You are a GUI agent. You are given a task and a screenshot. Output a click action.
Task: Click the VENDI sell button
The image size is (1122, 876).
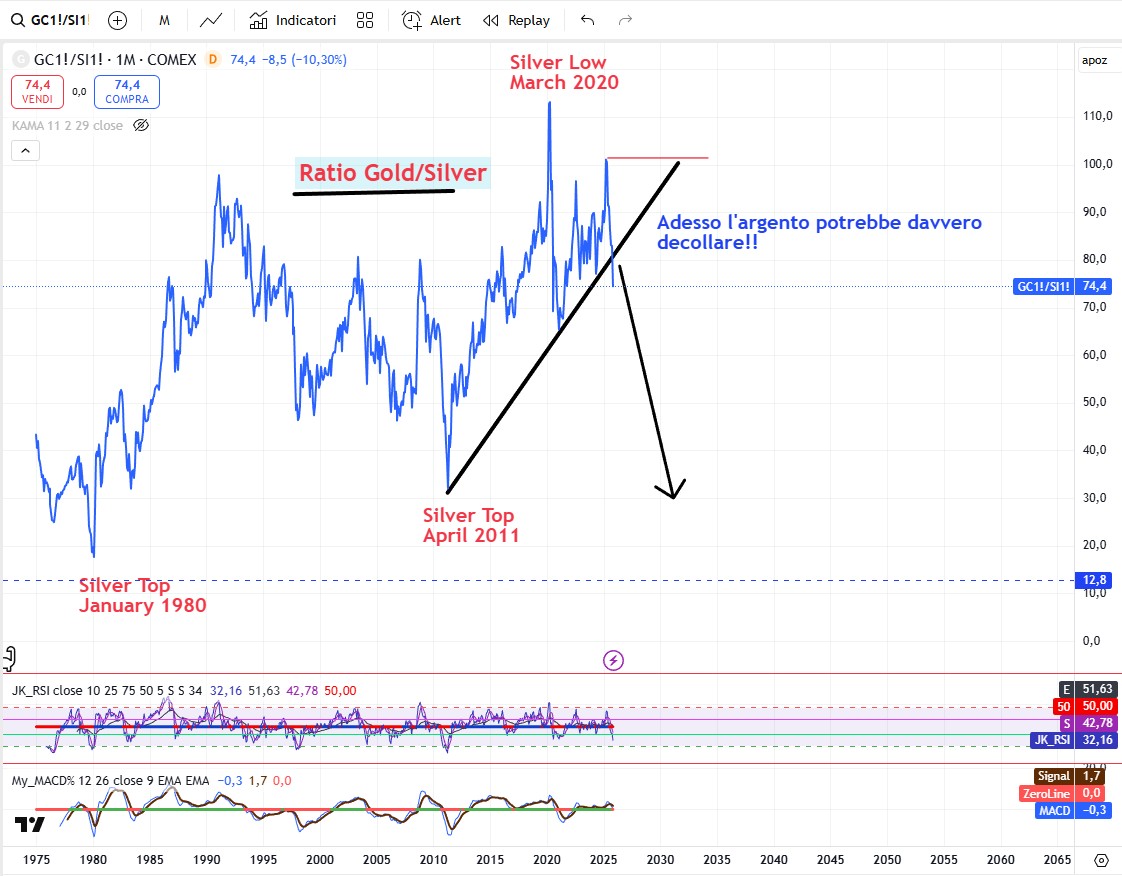38,92
